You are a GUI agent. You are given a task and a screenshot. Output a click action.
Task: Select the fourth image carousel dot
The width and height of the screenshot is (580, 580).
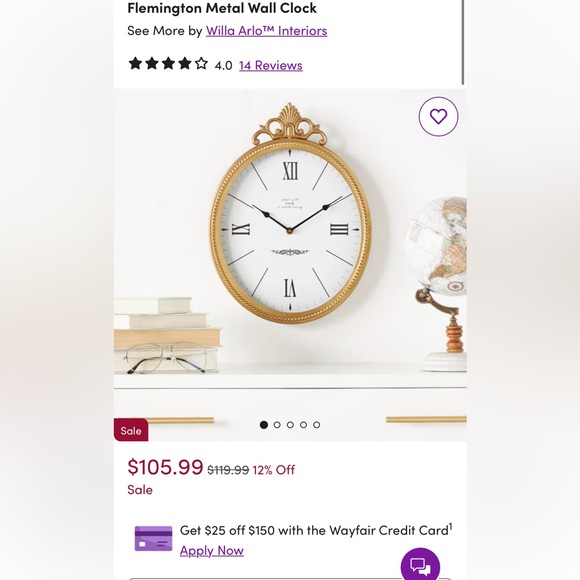pyautogui.click(x=303, y=425)
